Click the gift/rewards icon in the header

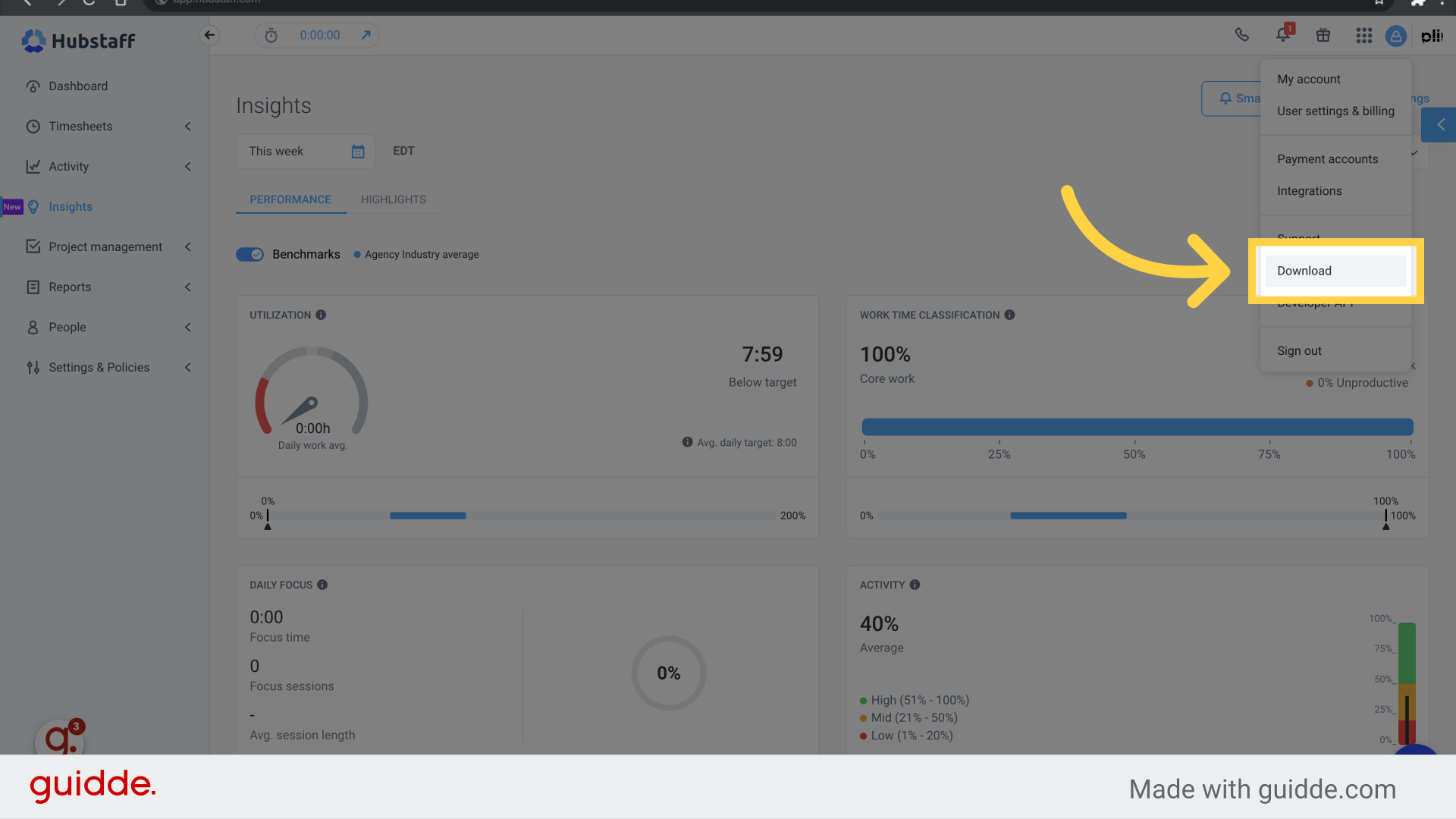coord(1323,35)
